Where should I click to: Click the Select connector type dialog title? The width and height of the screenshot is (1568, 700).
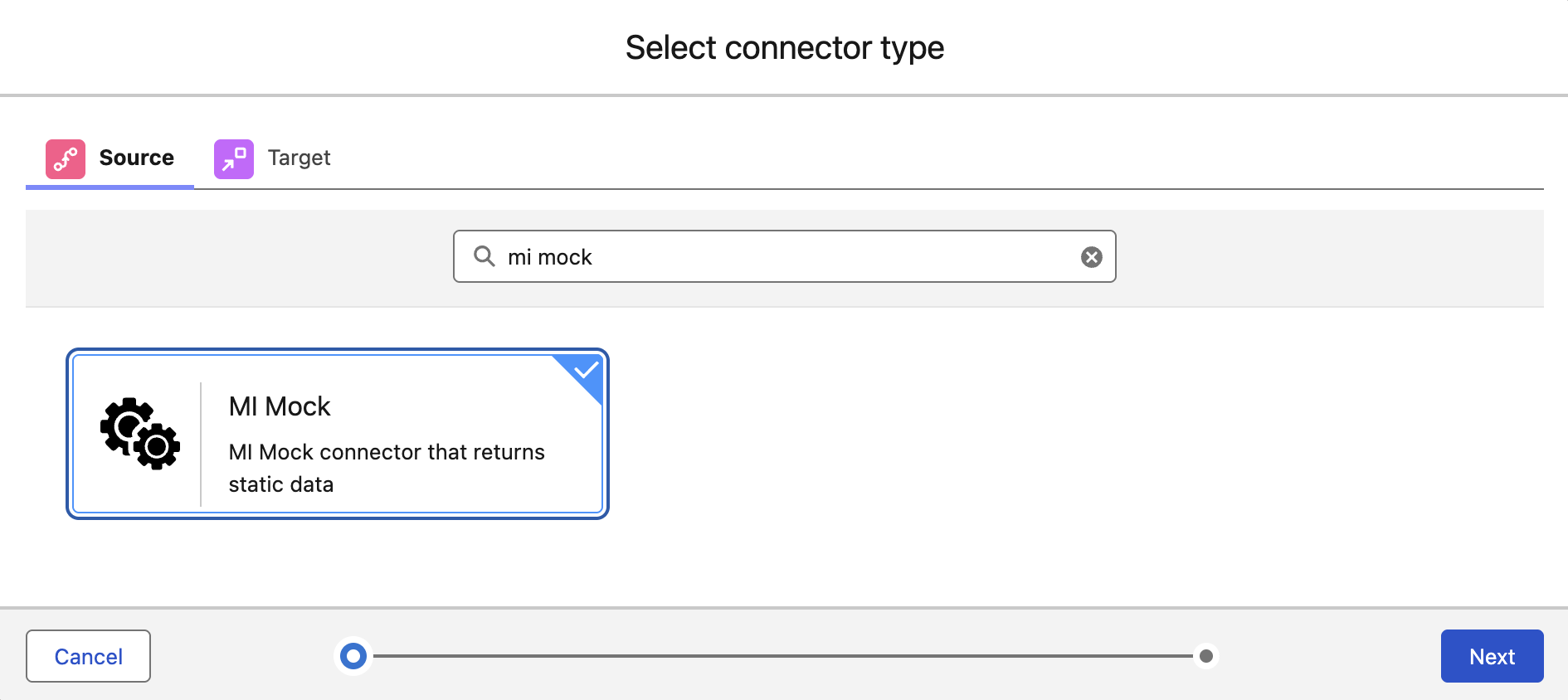[784, 47]
